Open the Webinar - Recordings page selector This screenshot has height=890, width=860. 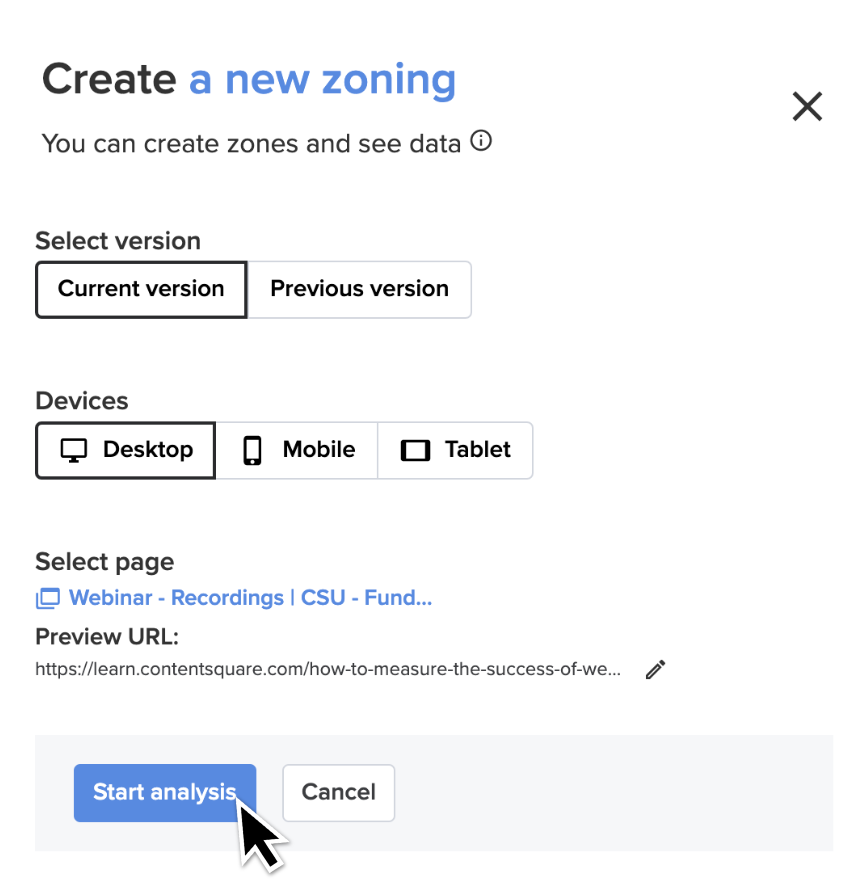(x=250, y=598)
